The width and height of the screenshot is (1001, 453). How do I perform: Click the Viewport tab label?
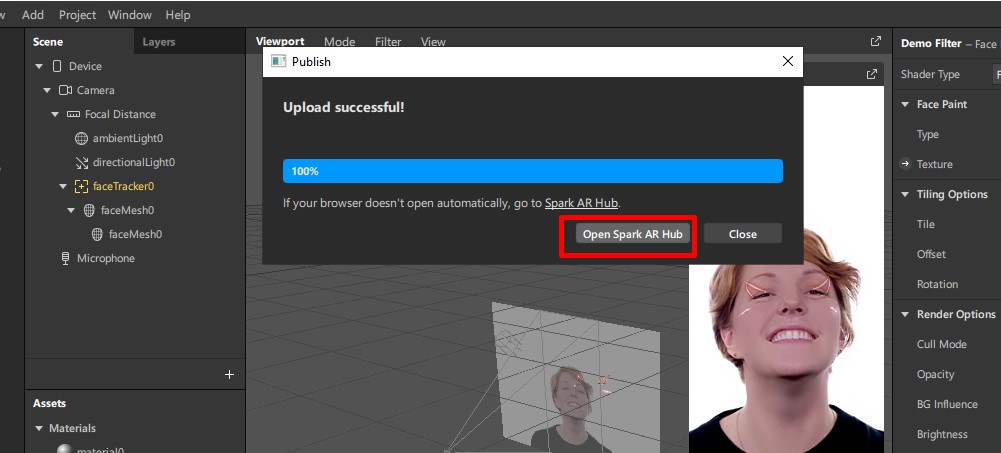coord(280,41)
